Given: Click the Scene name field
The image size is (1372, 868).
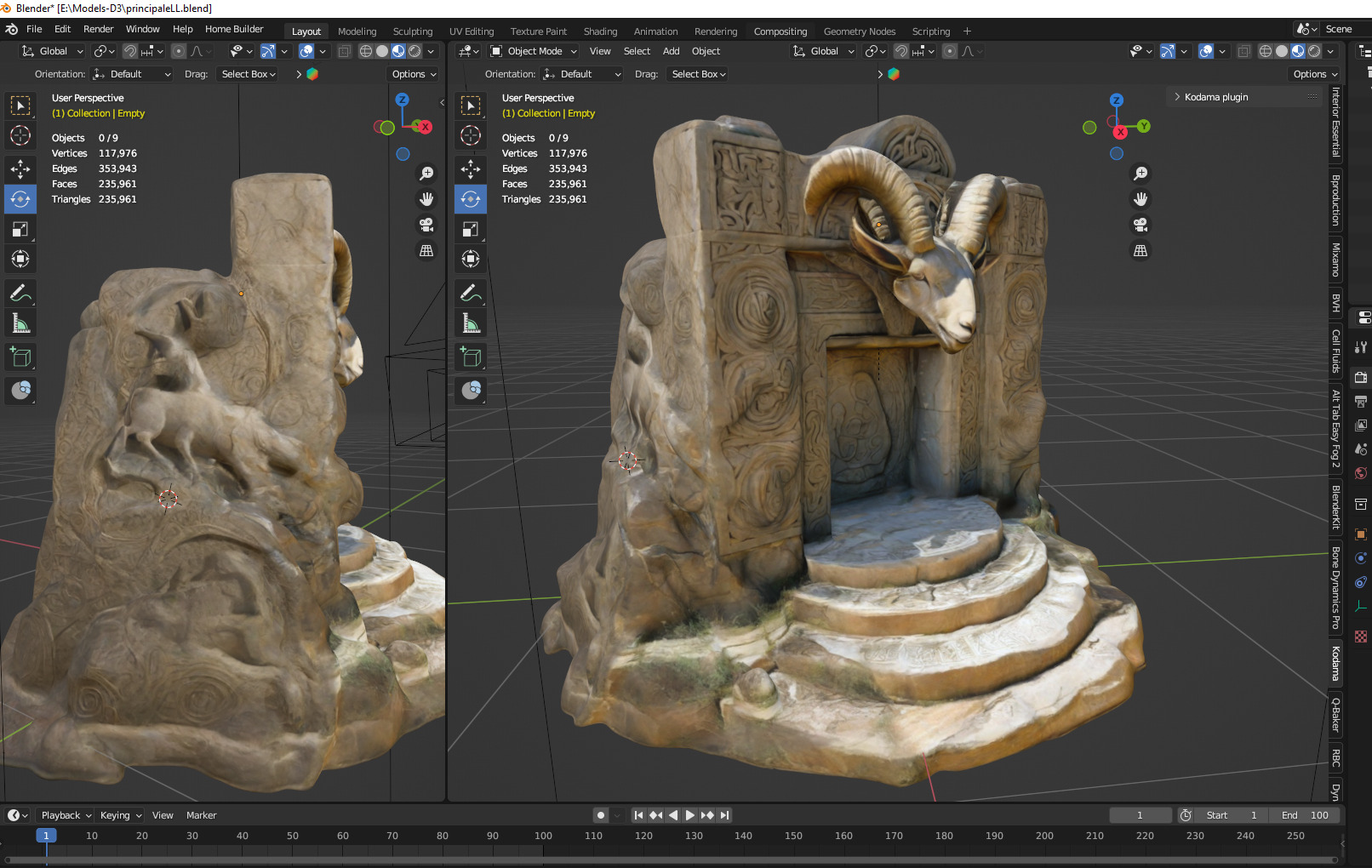Looking at the screenshot, I should [x=1346, y=29].
